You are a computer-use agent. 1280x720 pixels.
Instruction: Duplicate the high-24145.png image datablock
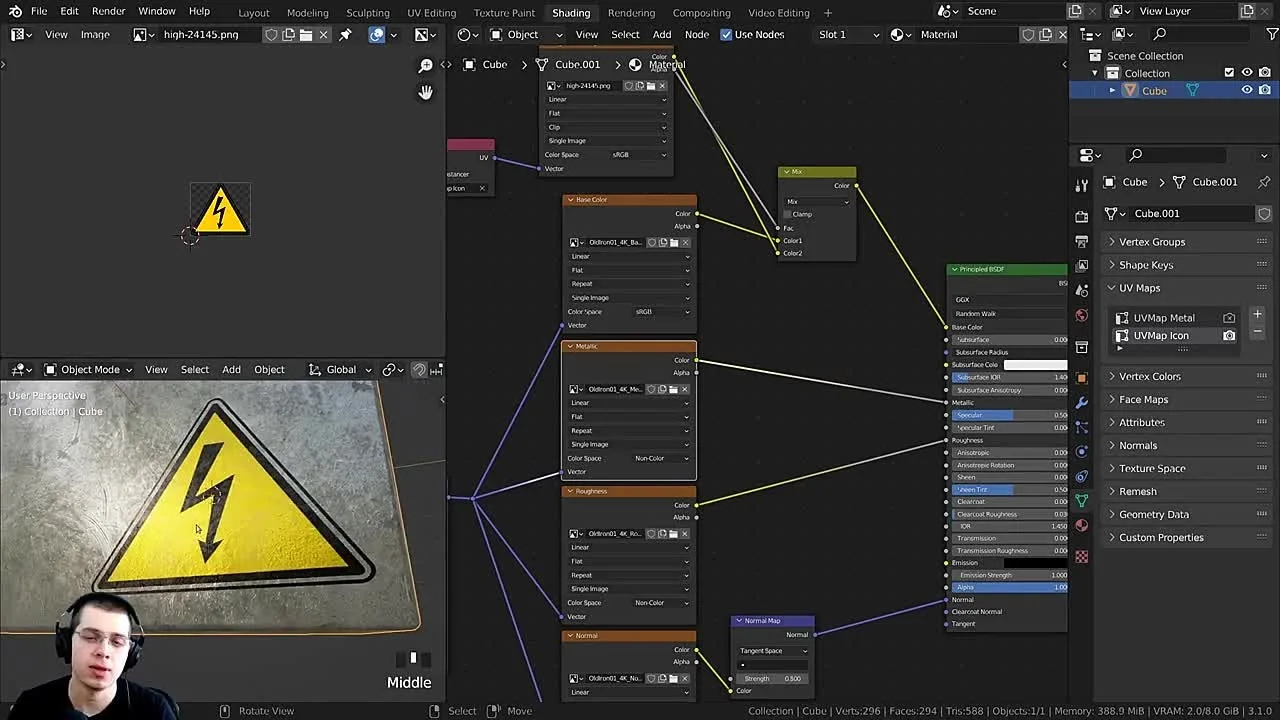(x=288, y=34)
